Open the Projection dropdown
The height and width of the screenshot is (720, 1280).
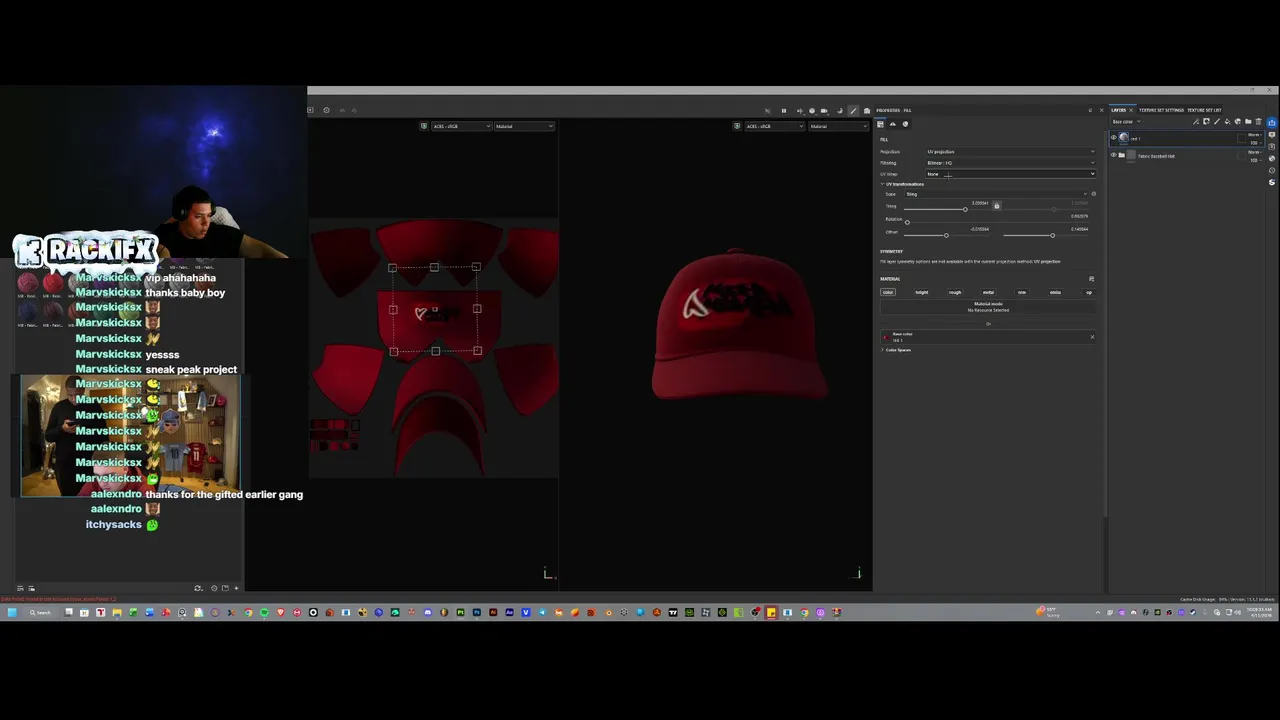[x=1010, y=152]
